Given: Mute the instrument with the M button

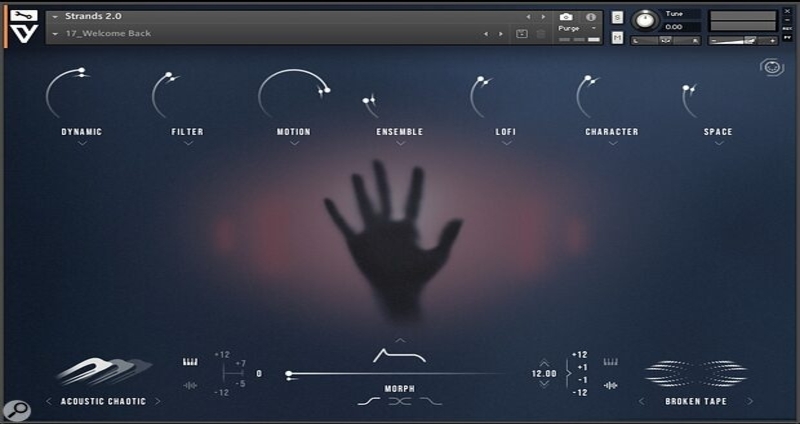Looking at the screenshot, I should (x=617, y=37).
